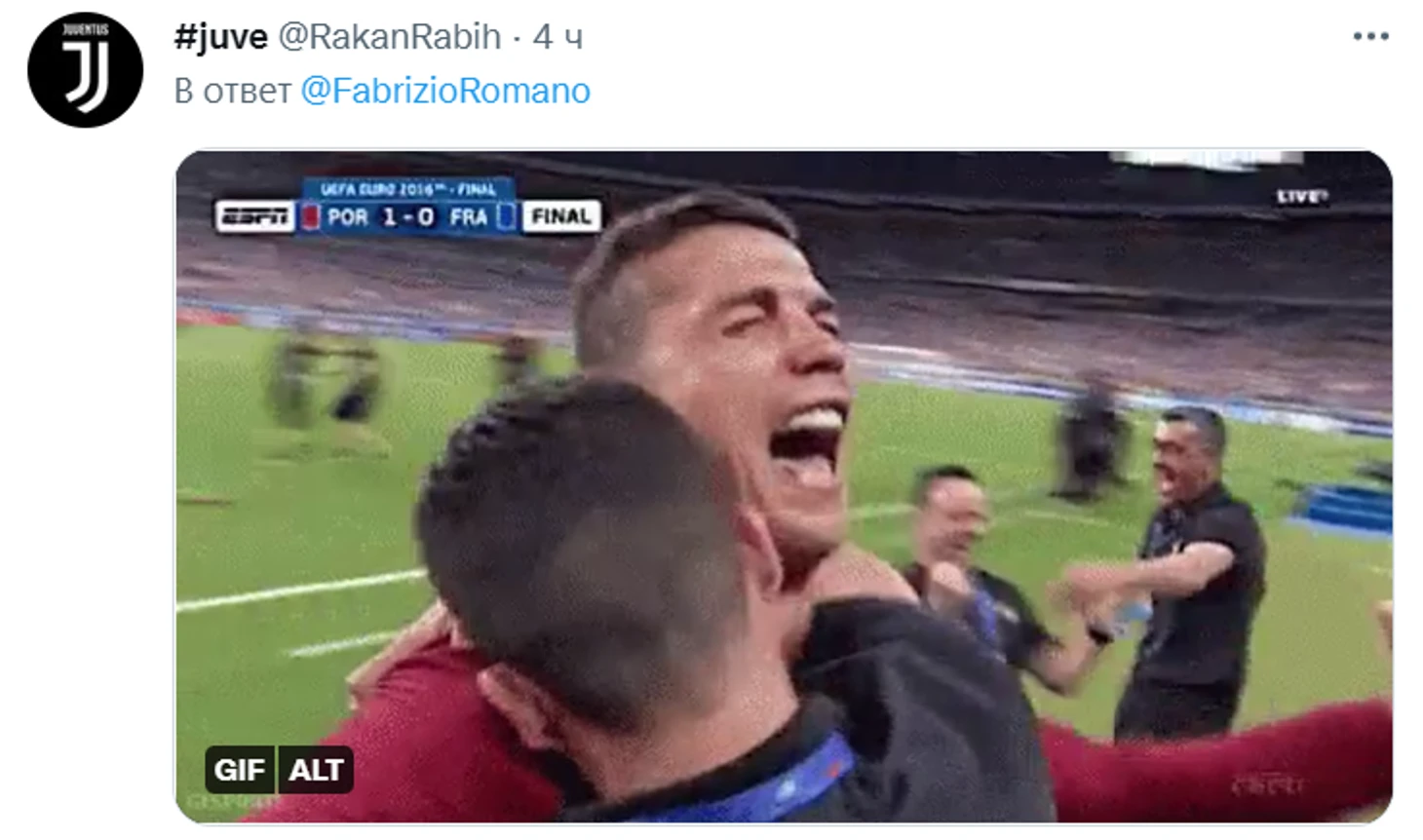Click the ESPN logo in the scoreboard overlay
1423x840 pixels.
click(x=255, y=216)
